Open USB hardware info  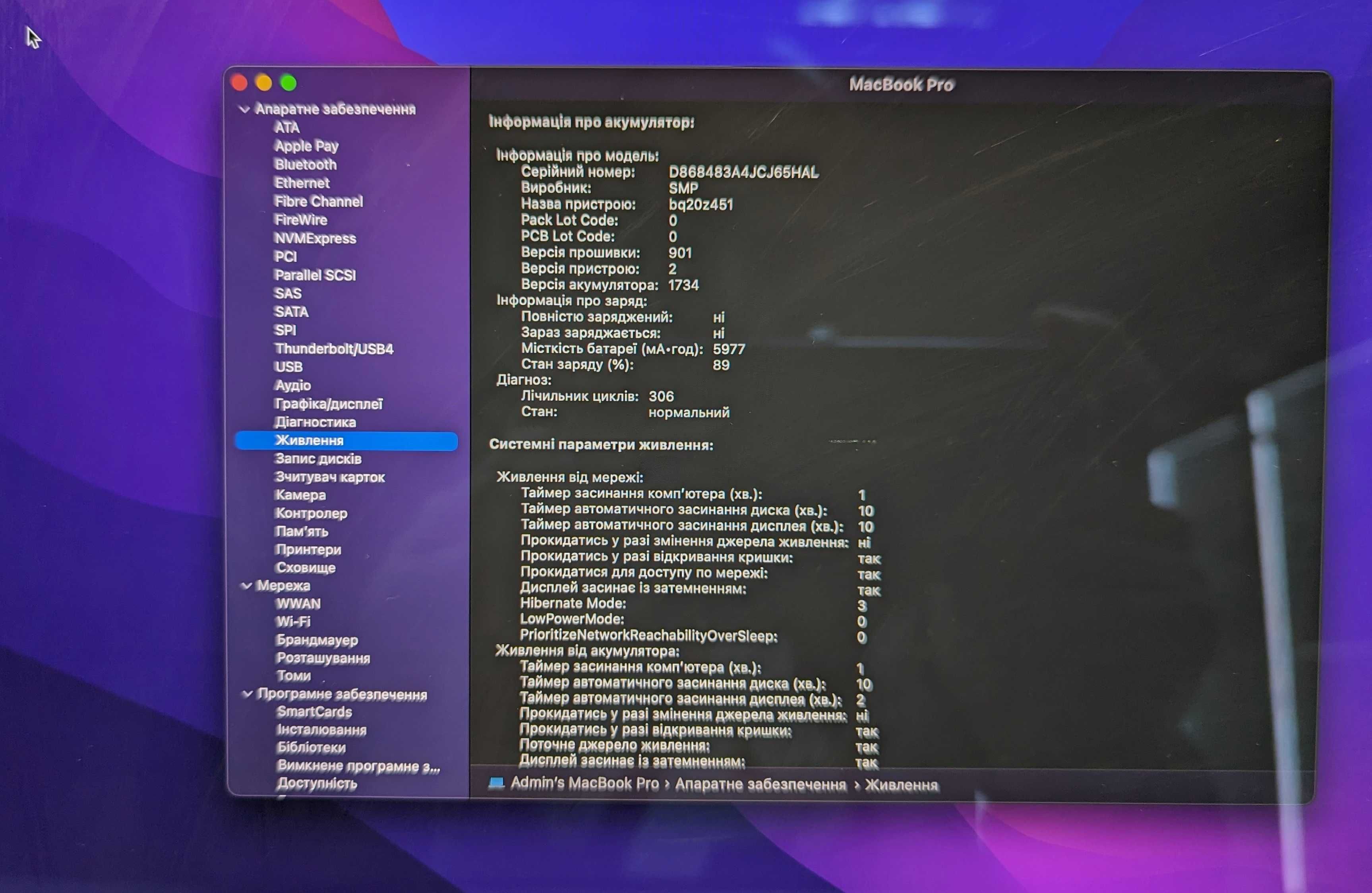pyautogui.click(x=288, y=367)
